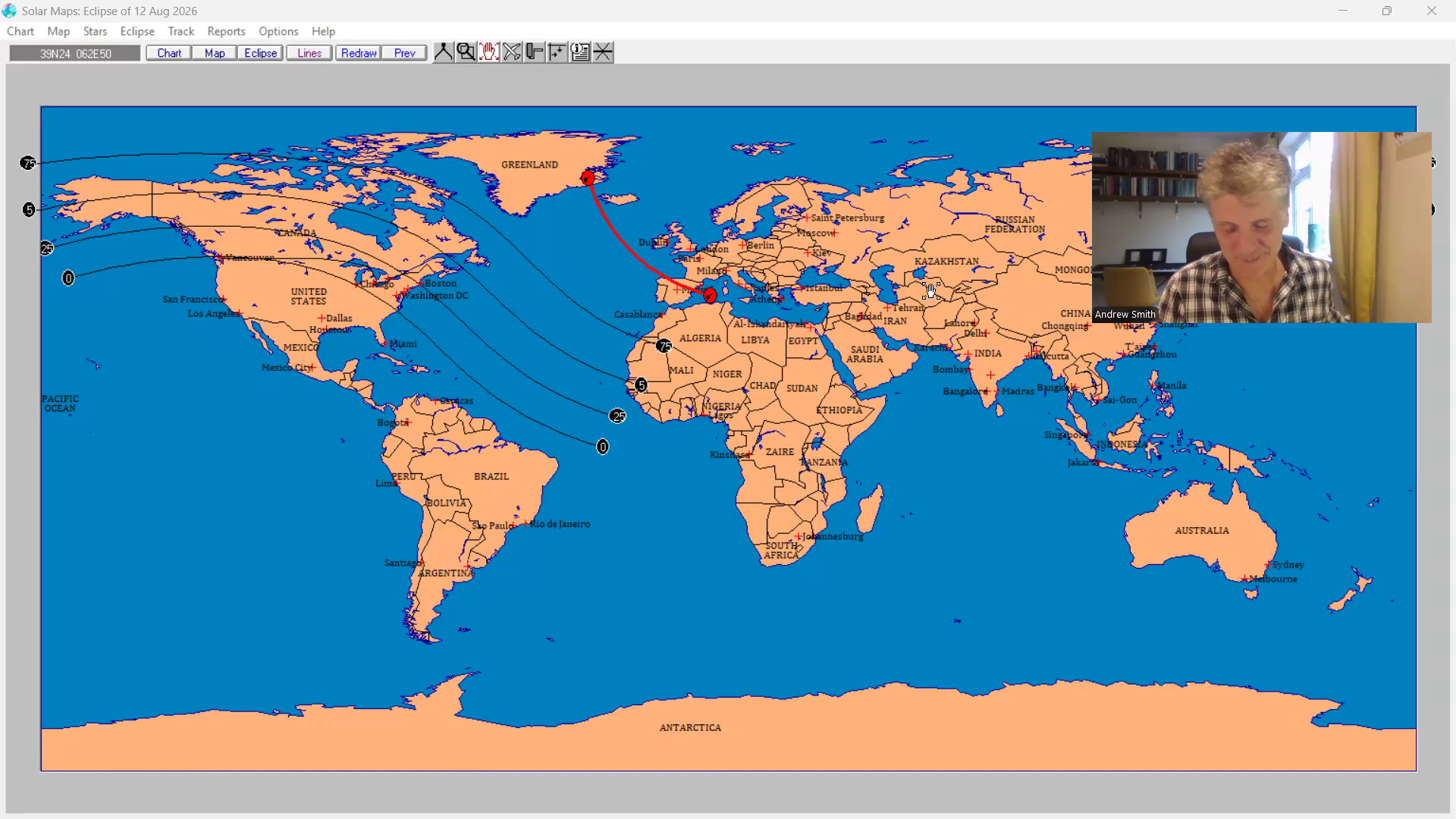
Task: Click the Washington DC city label
Action: [435, 296]
